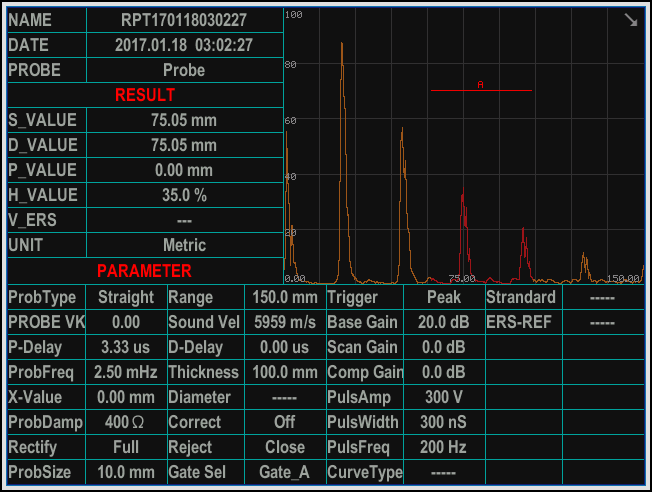Click the Base Gain 20.0 dB value
Image resolution: width=652 pixels, height=492 pixels.
click(x=443, y=322)
